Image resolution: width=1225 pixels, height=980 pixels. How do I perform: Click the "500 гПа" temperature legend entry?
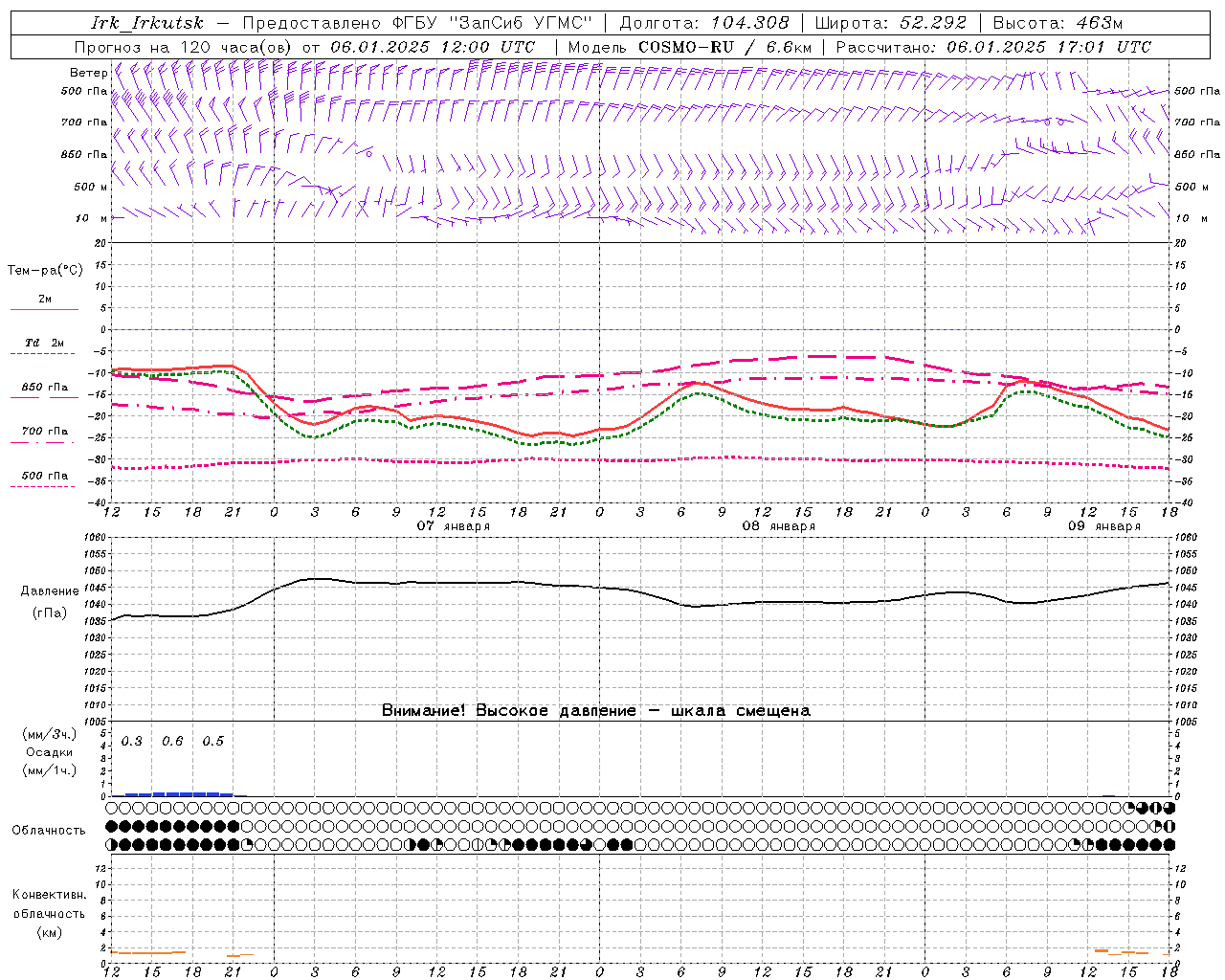(x=44, y=476)
